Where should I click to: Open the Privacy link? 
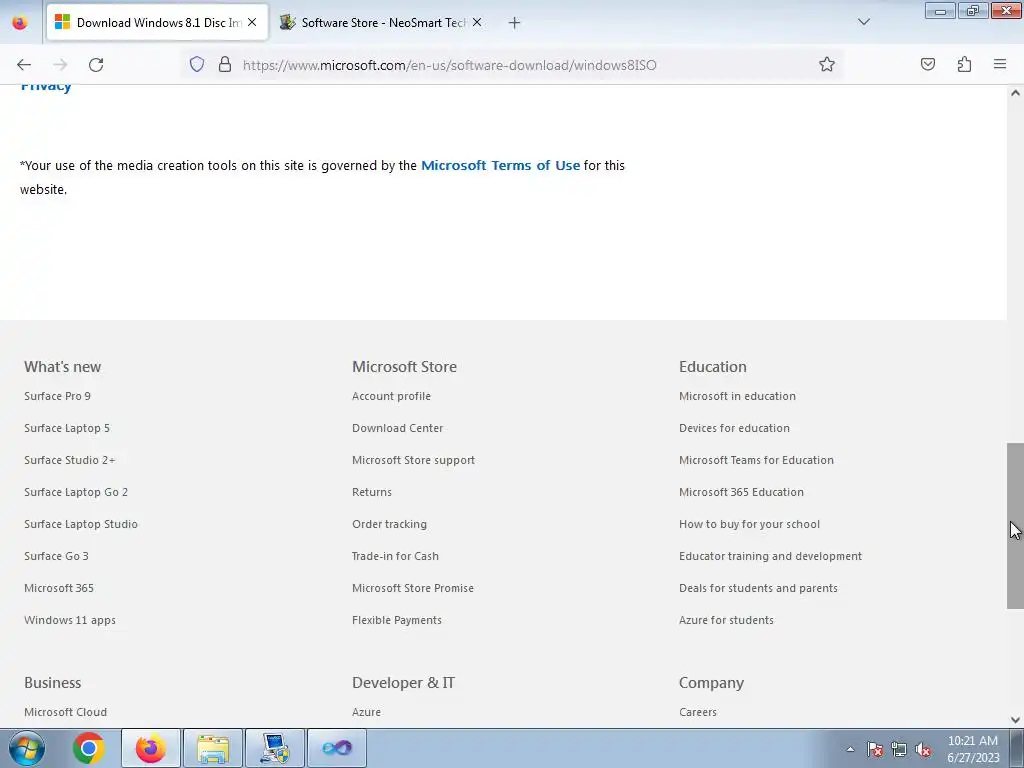coord(46,87)
